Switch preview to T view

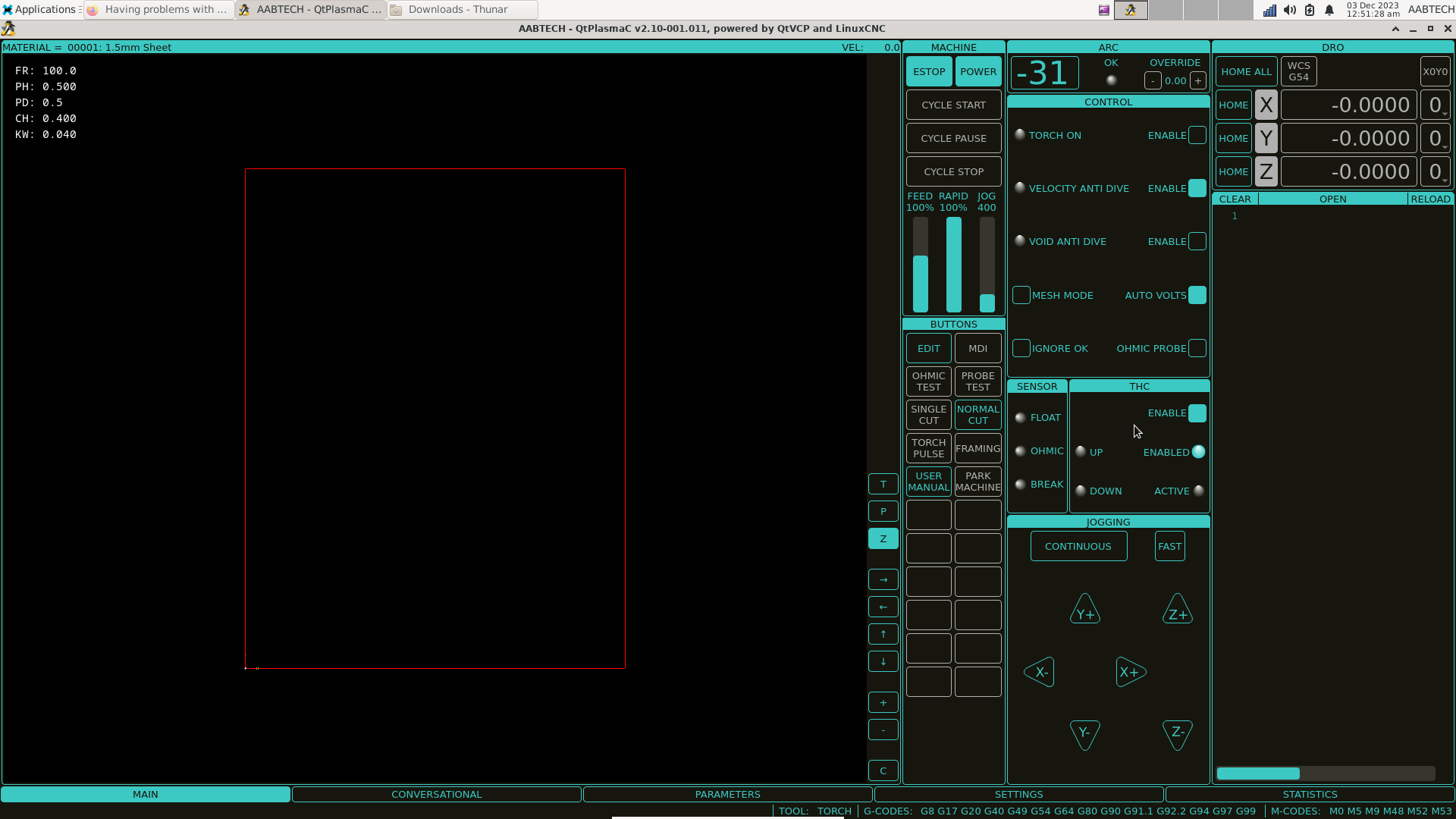click(883, 484)
